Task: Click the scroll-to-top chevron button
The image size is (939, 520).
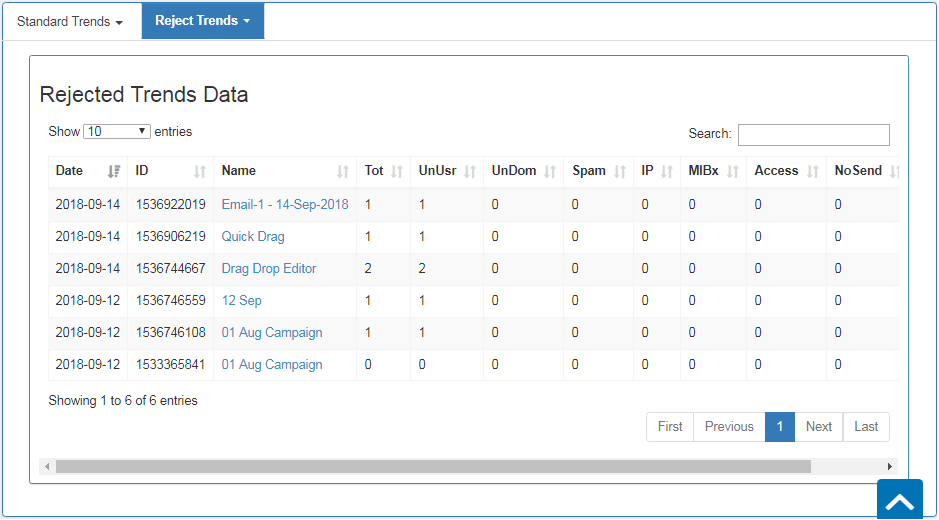Action: 899,500
